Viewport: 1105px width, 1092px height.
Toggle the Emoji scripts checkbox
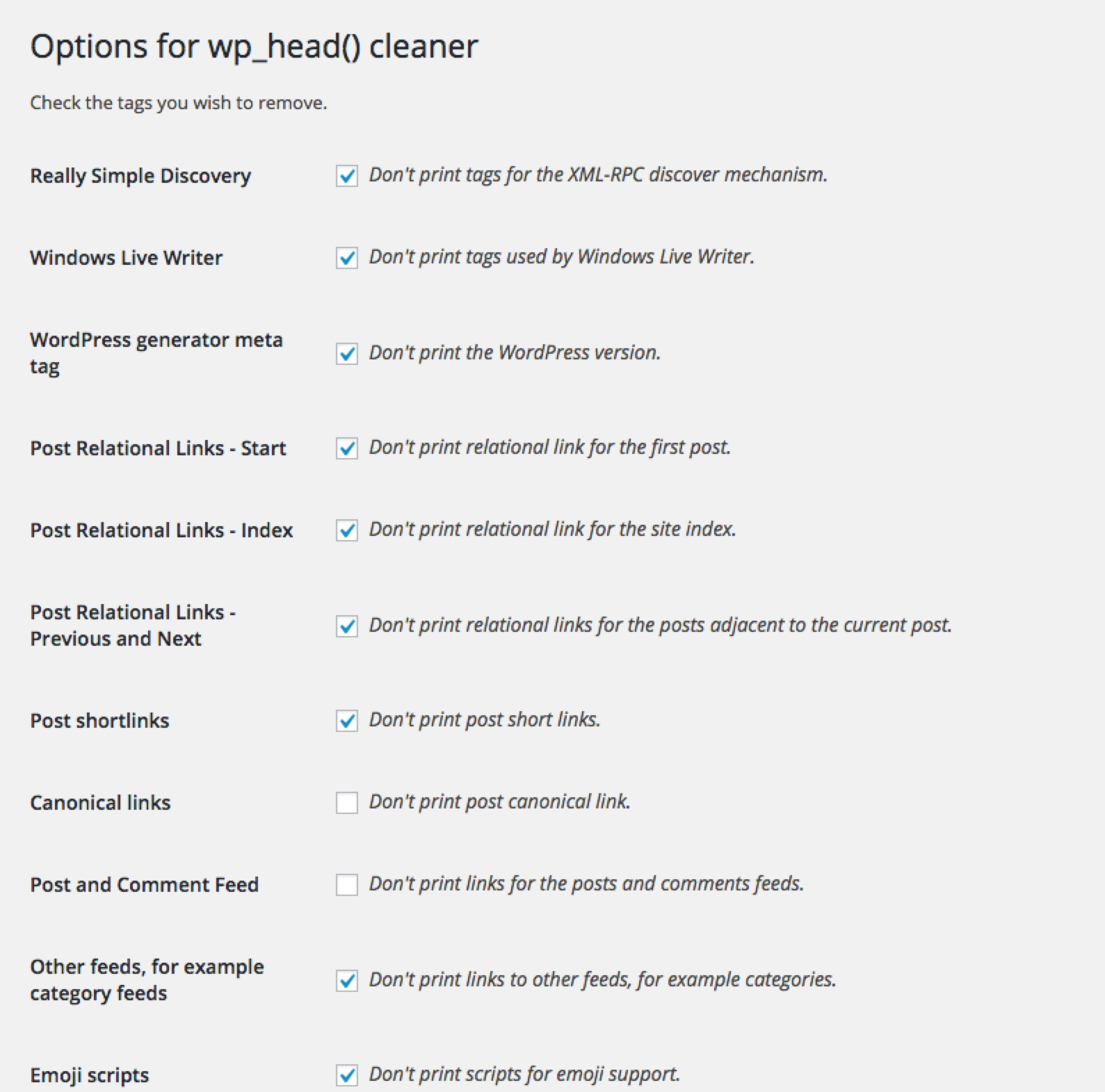[347, 1075]
